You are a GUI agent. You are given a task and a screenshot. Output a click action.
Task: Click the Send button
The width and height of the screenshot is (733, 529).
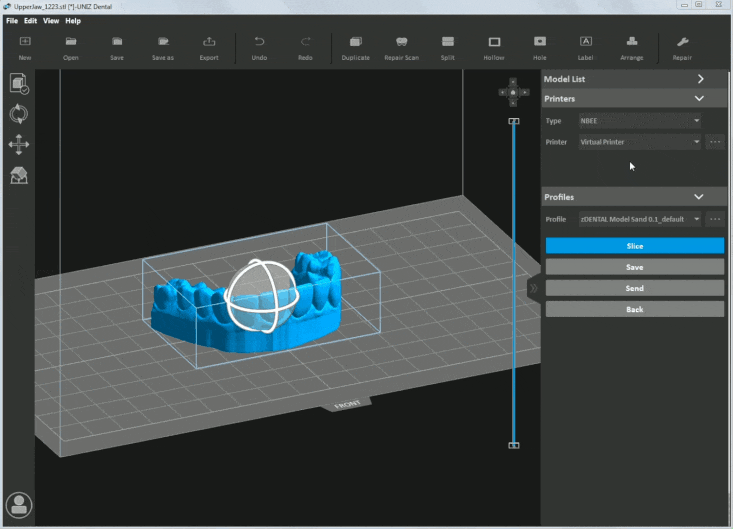634,288
